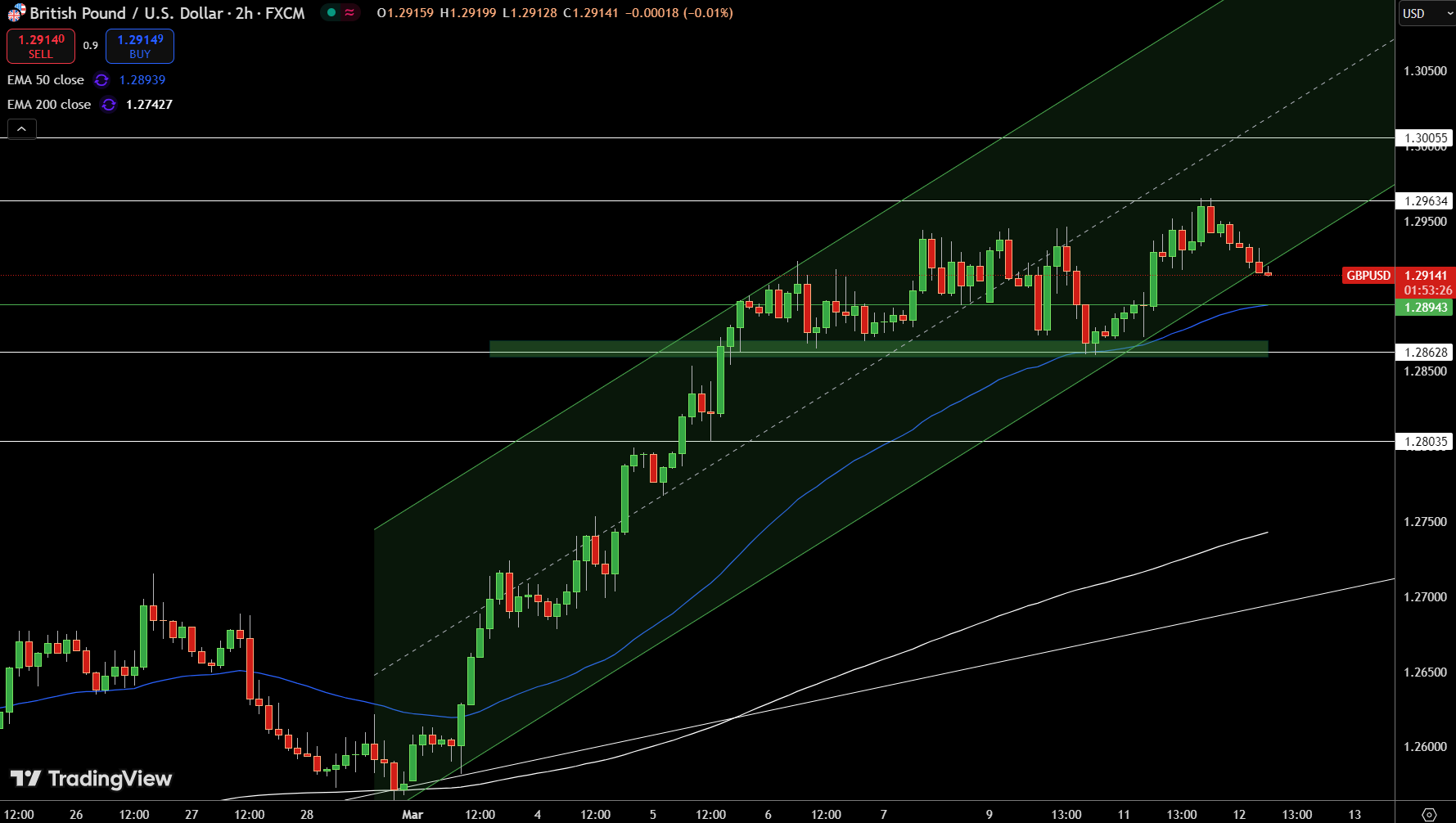
Task: Open chart settings gear at bottom right
Action: (1429, 814)
